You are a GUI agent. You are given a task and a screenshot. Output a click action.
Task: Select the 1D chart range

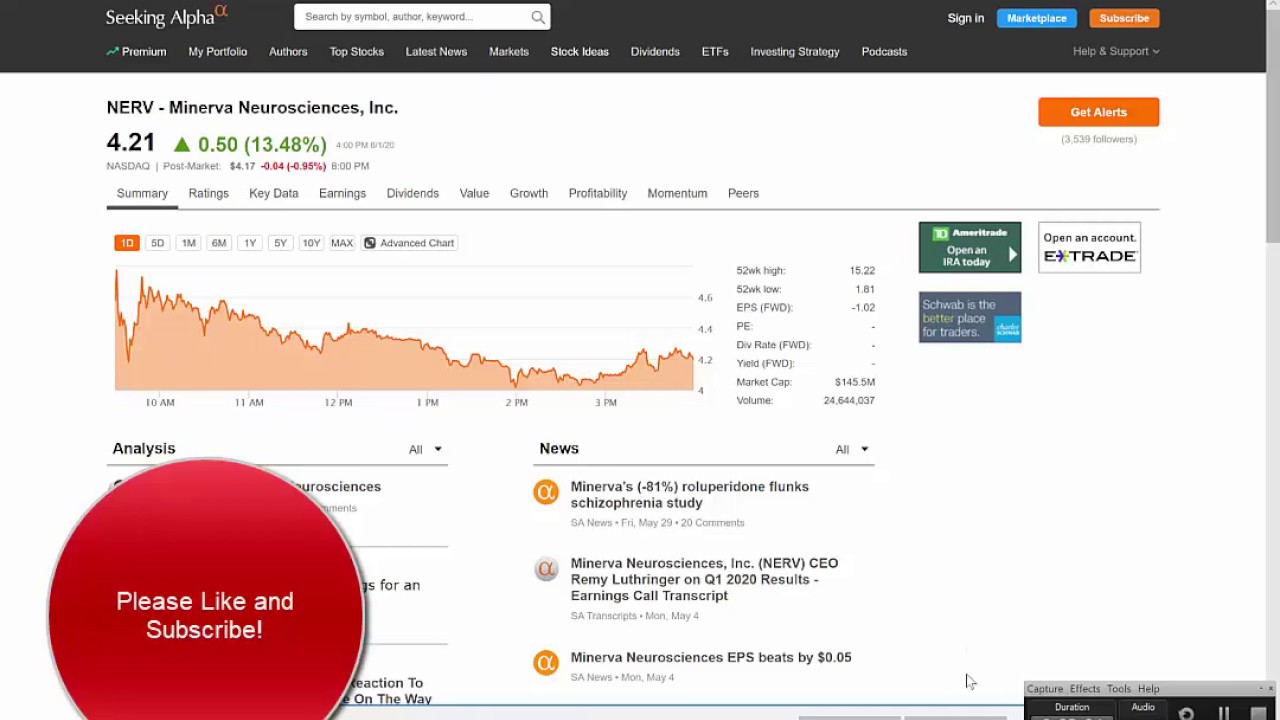[x=127, y=243]
